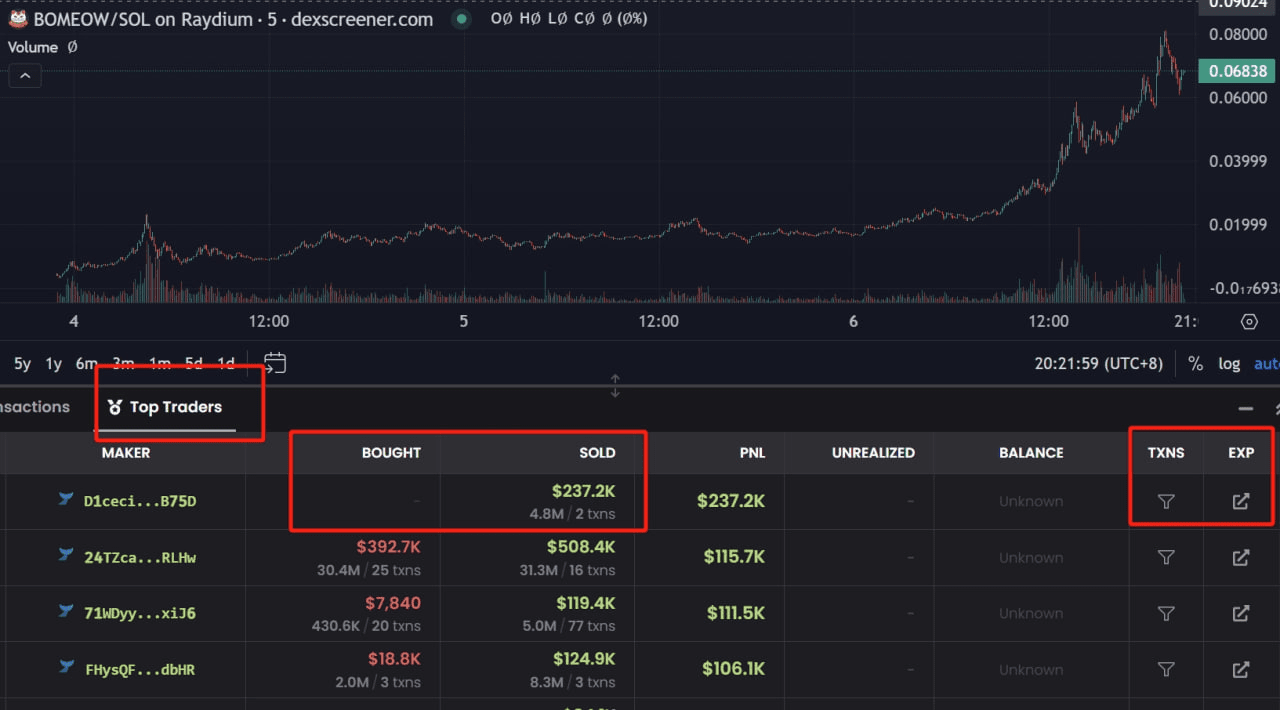1280x710 pixels.
Task: Click the current price label 0.06838
Action: (1238, 71)
